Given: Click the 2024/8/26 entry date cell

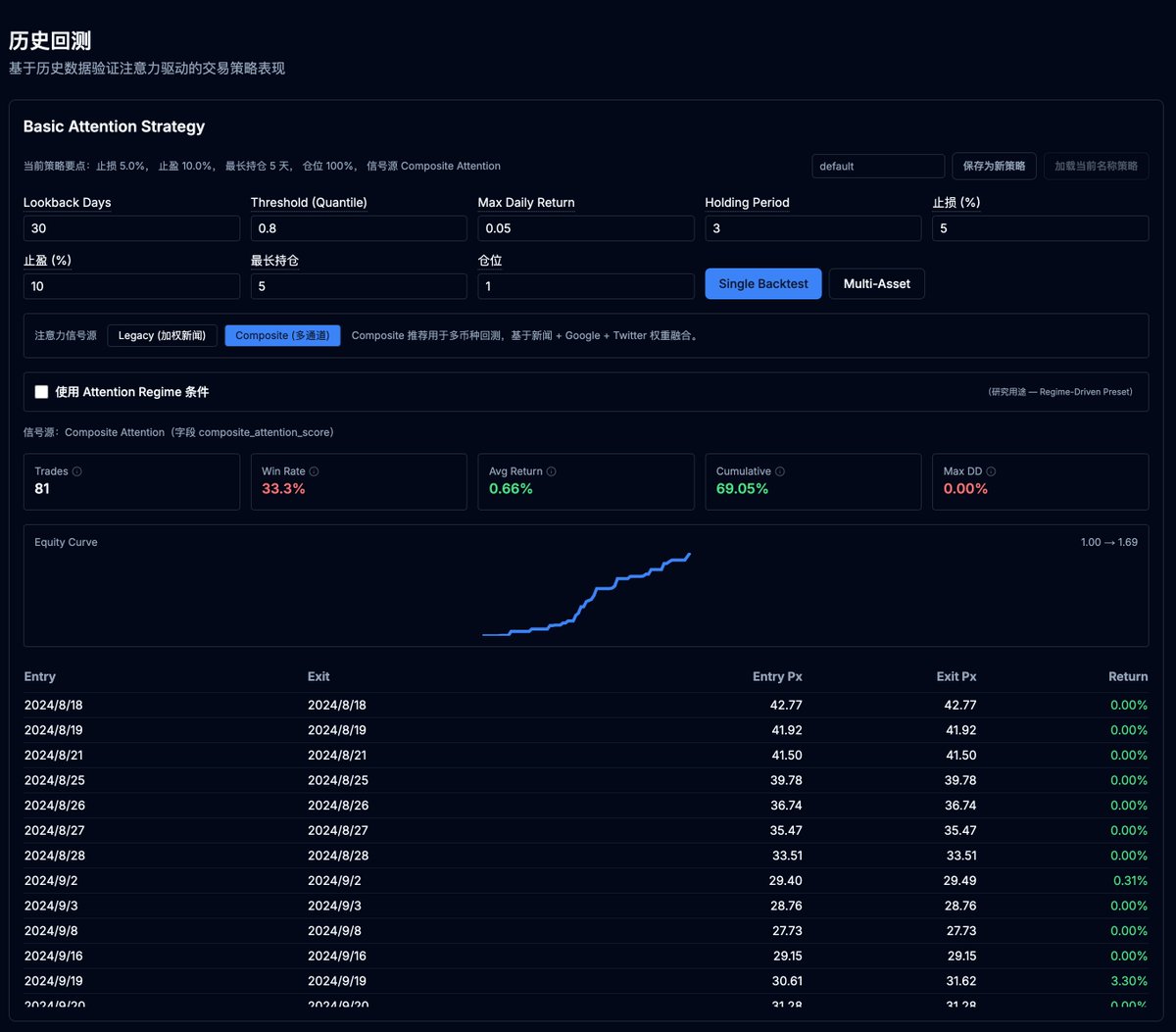Looking at the screenshot, I should [54, 806].
